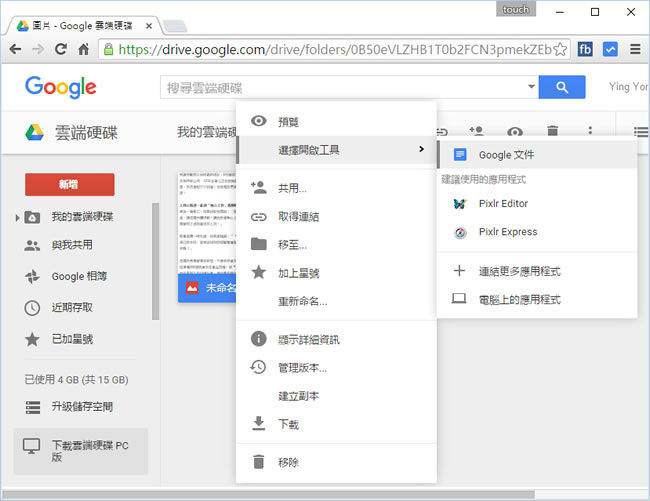Open a new browser tab
Image resolution: width=650 pixels, height=501 pixels.
coord(174,26)
